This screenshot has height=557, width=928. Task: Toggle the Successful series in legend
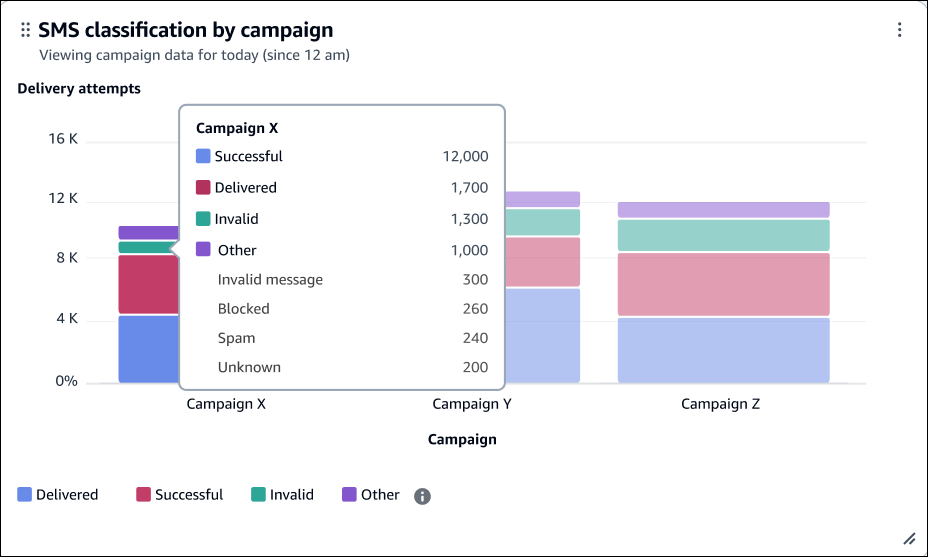[x=189, y=495]
